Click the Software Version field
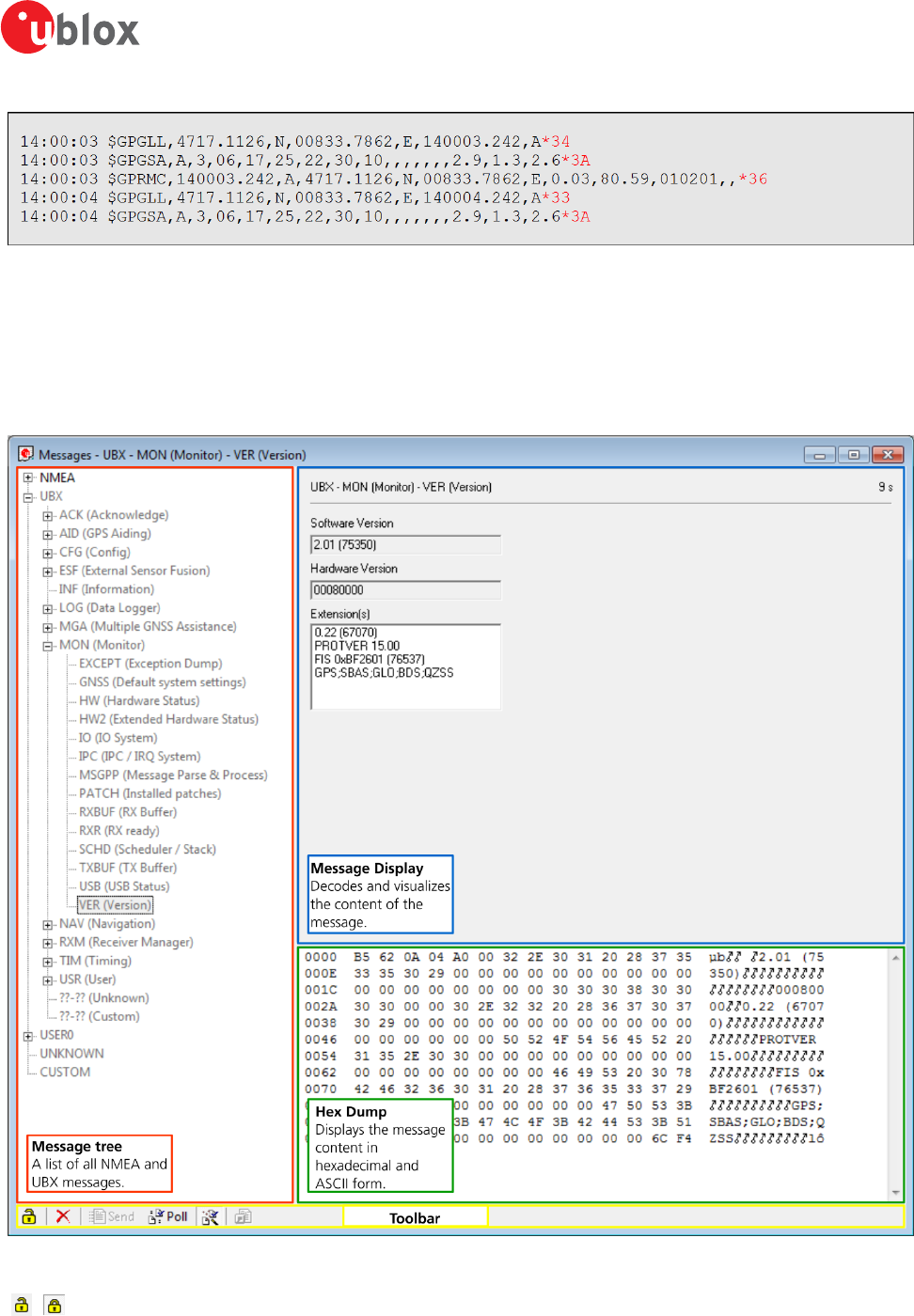This screenshot has height=1316, width=914. coord(405,545)
